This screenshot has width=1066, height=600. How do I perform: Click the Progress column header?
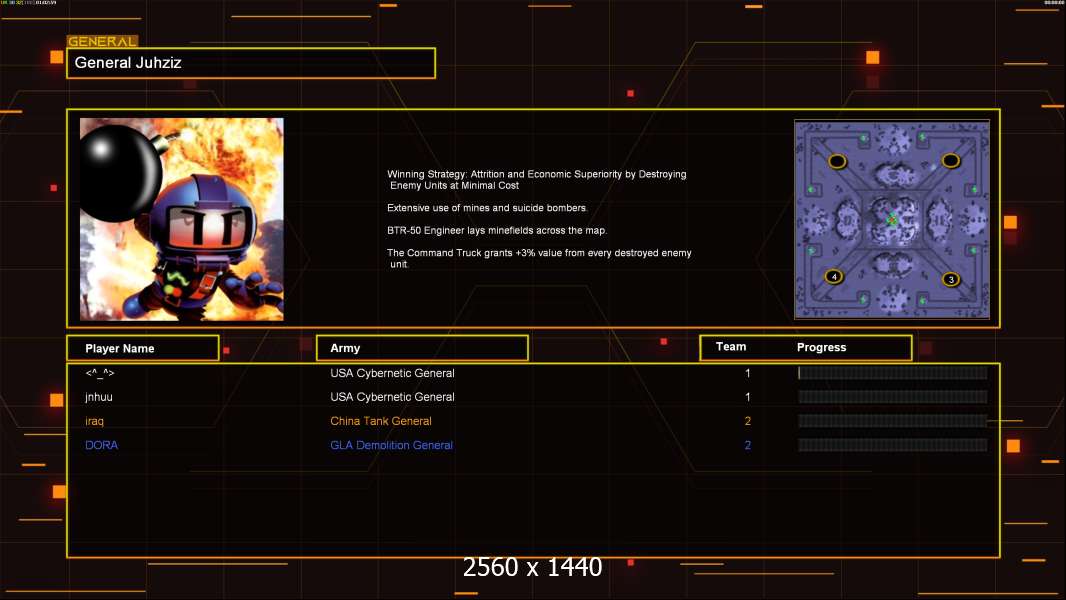[821, 347]
